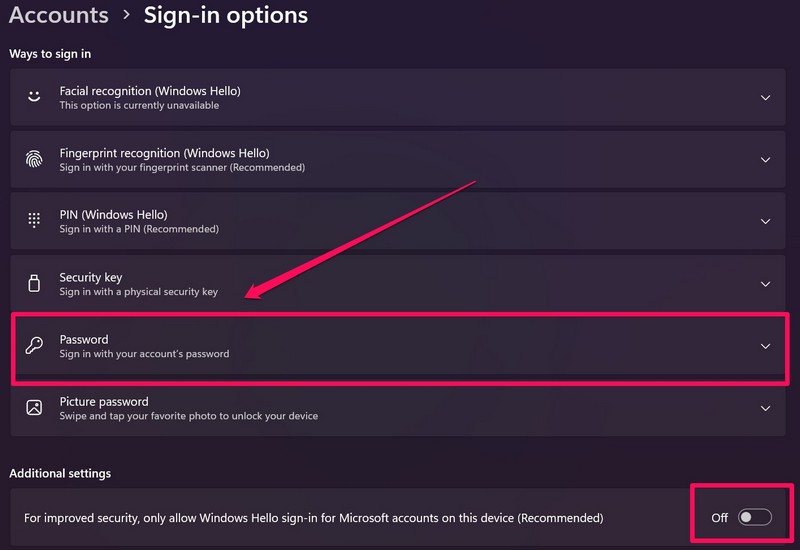Click the improved security setting description text
The image size is (800, 550).
tap(313, 518)
